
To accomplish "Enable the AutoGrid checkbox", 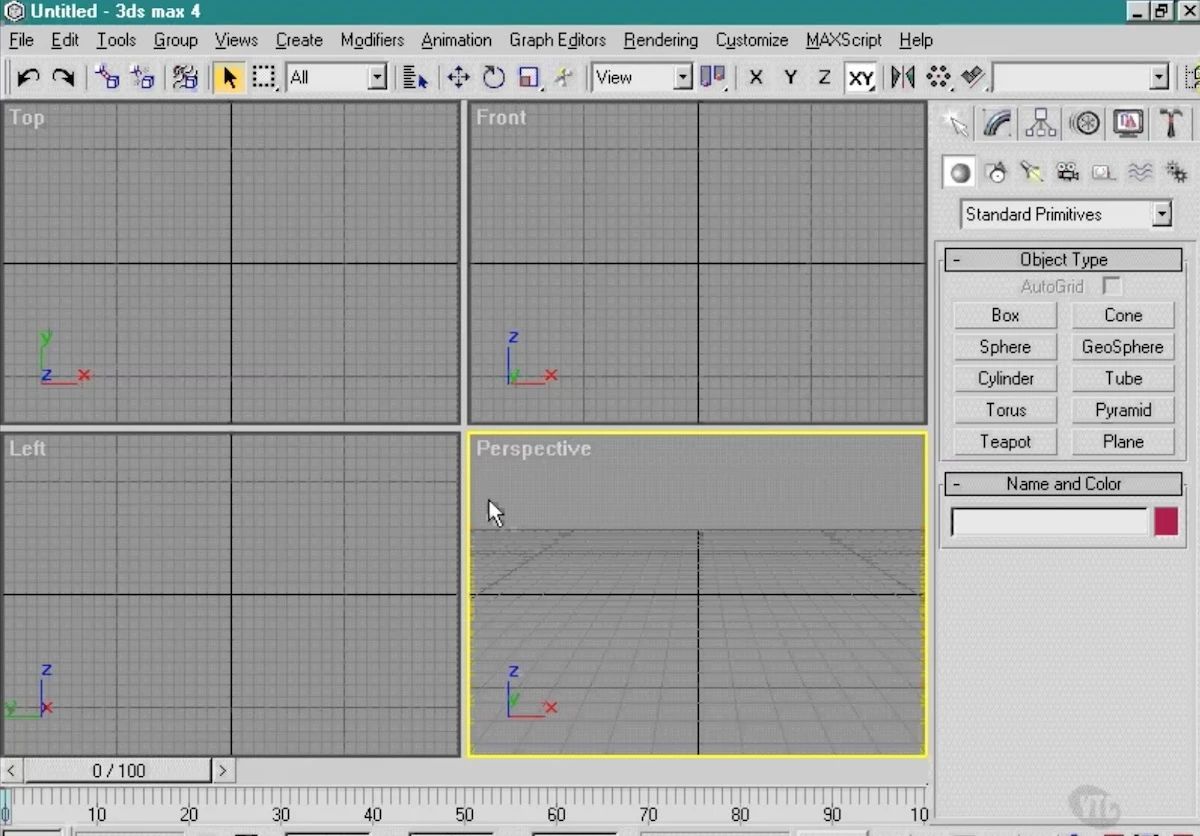I will click(x=1112, y=286).
